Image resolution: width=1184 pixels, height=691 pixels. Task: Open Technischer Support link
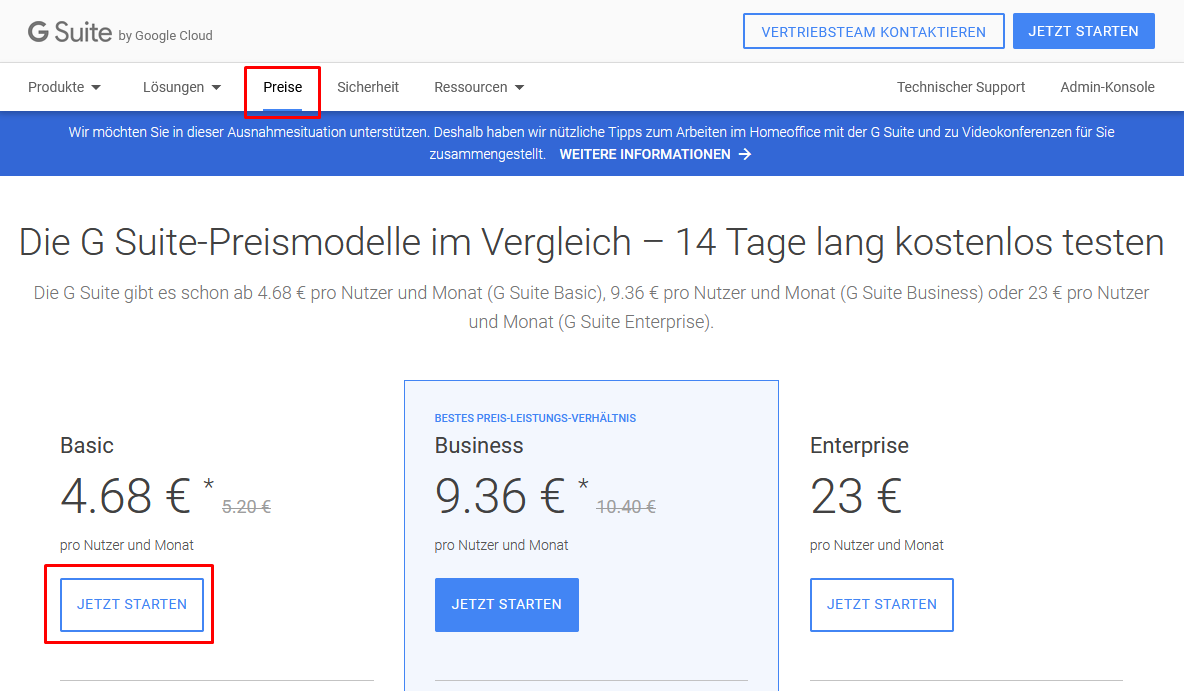pyautogui.click(x=960, y=87)
